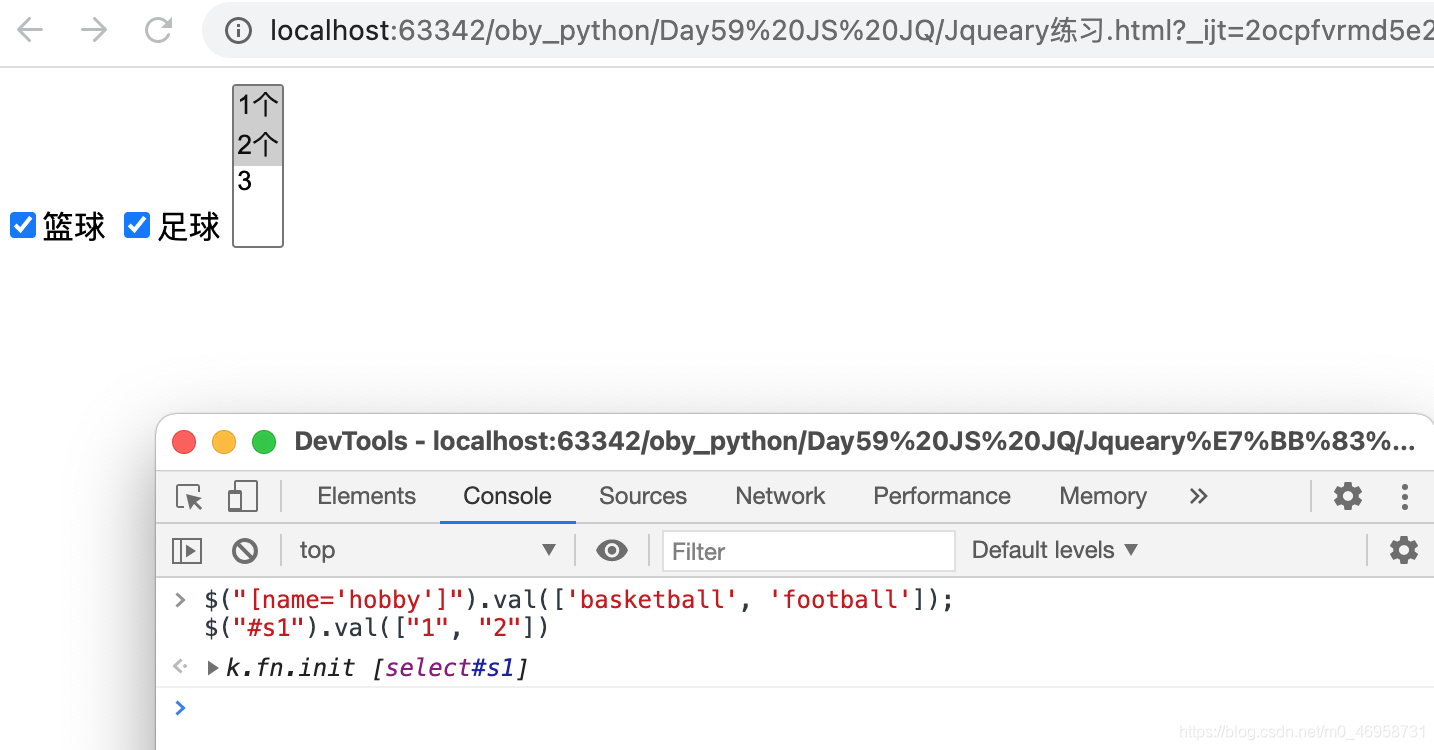Image resolution: width=1434 pixels, height=750 pixels.
Task: Open the Sources tab
Action: tap(643, 496)
